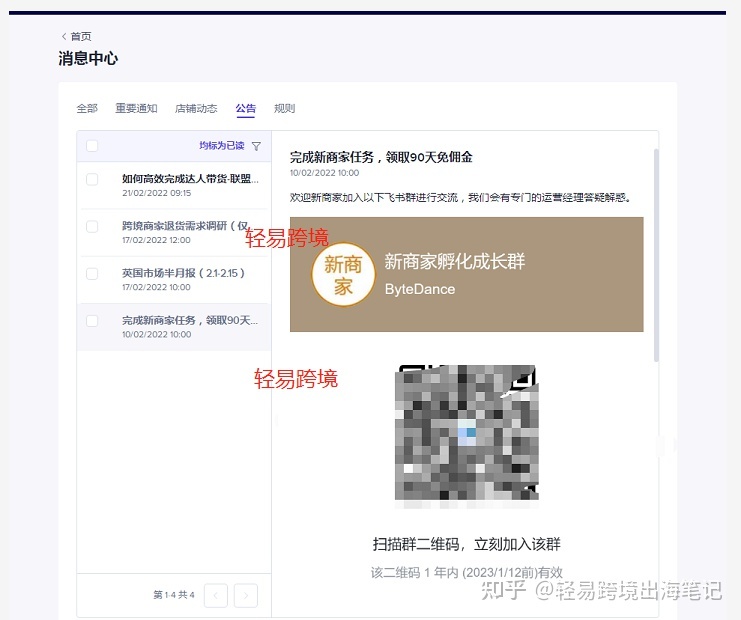Check the box for 英国市场半月报 message
This screenshot has width=741, height=620.
tap(92, 274)
